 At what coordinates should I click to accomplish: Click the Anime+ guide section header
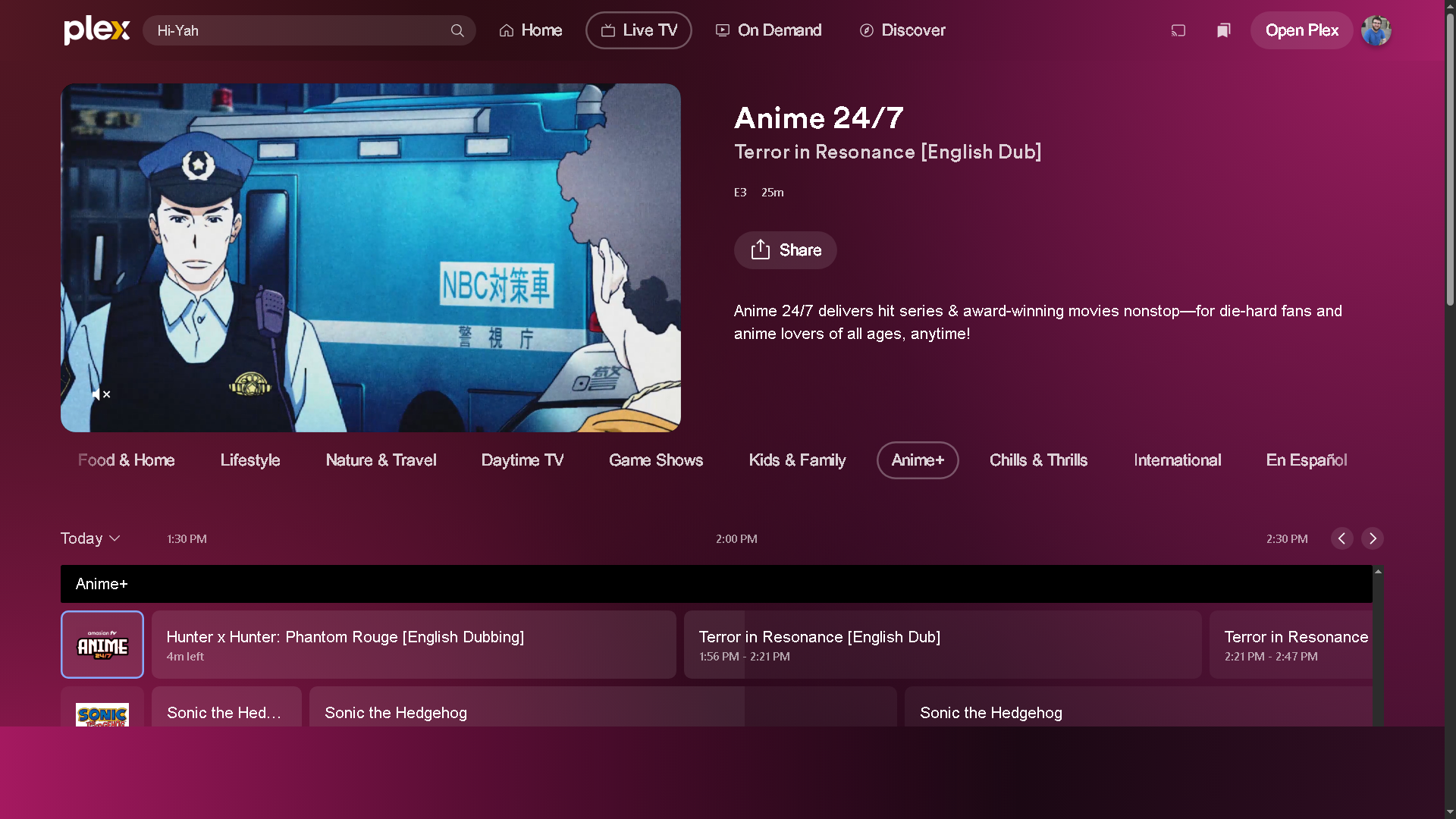717,584
